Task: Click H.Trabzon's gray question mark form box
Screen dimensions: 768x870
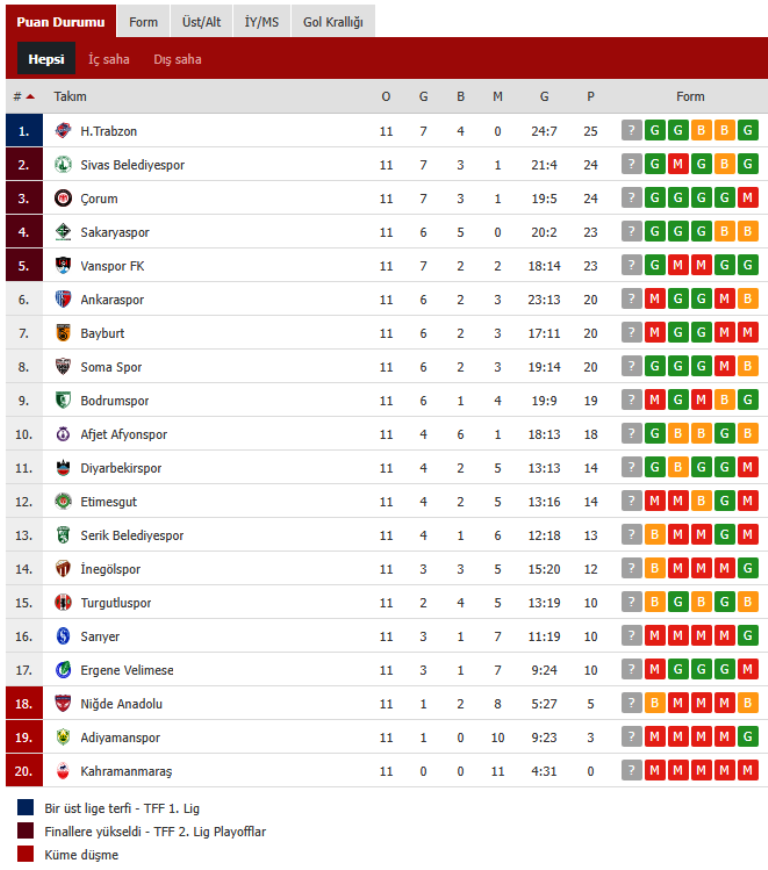Action: click(631, 131)
